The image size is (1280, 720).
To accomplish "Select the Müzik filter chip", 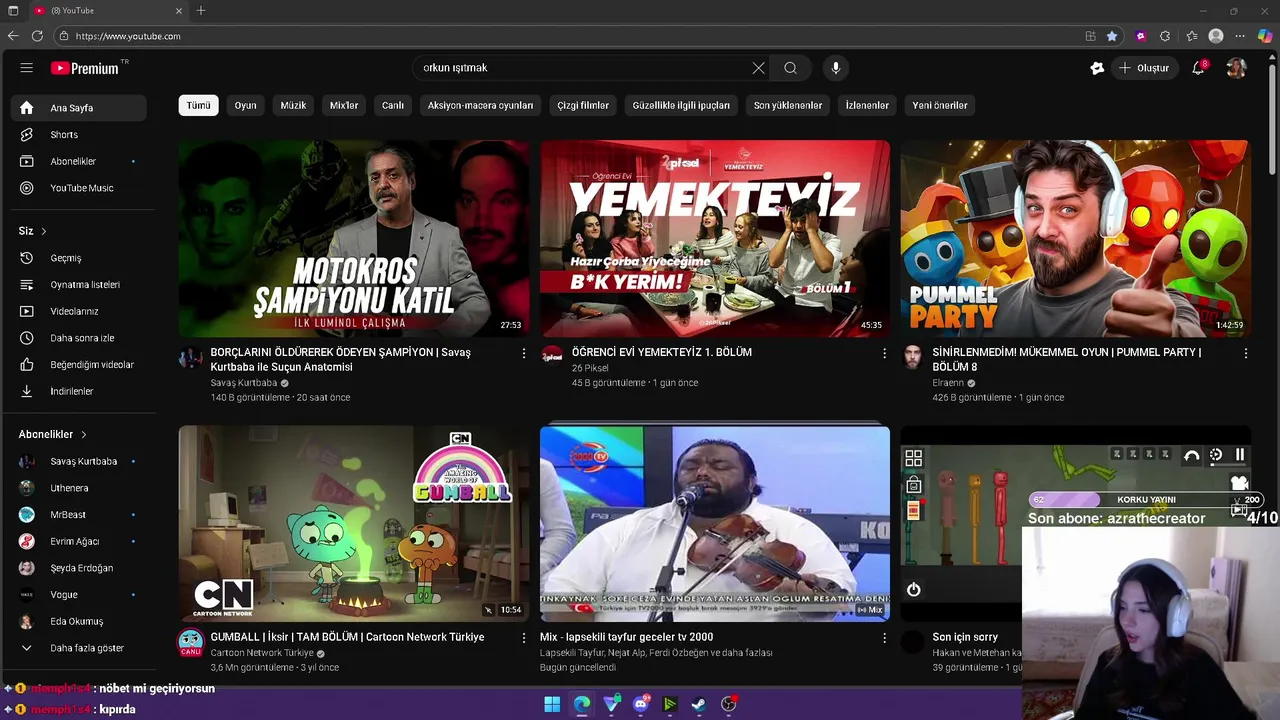I will 293,105.
